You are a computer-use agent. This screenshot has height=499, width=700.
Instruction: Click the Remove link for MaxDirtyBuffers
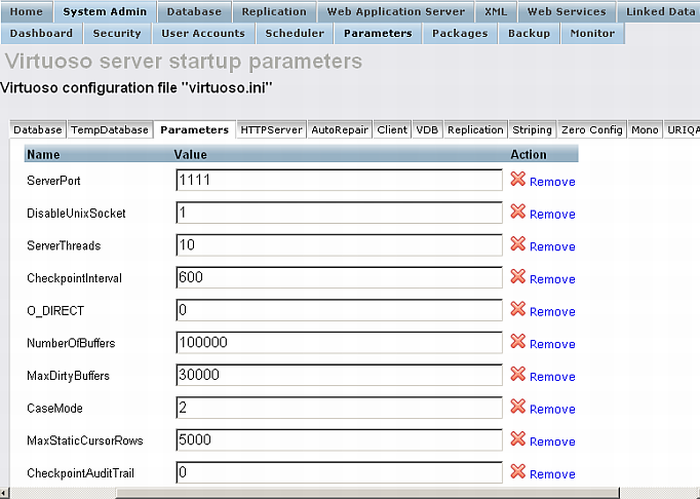[x=552, y=377]
